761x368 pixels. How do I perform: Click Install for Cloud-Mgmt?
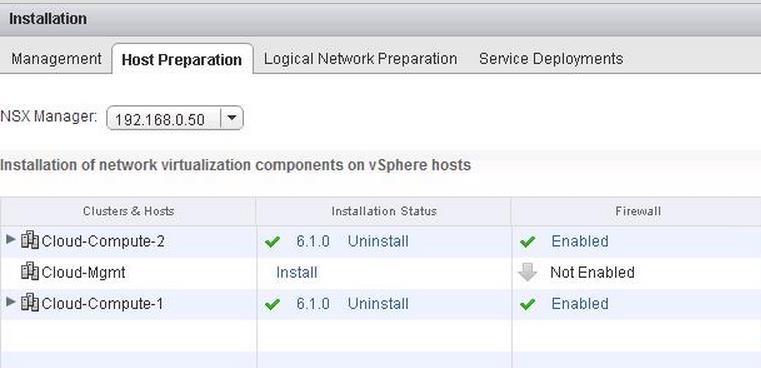297,272
